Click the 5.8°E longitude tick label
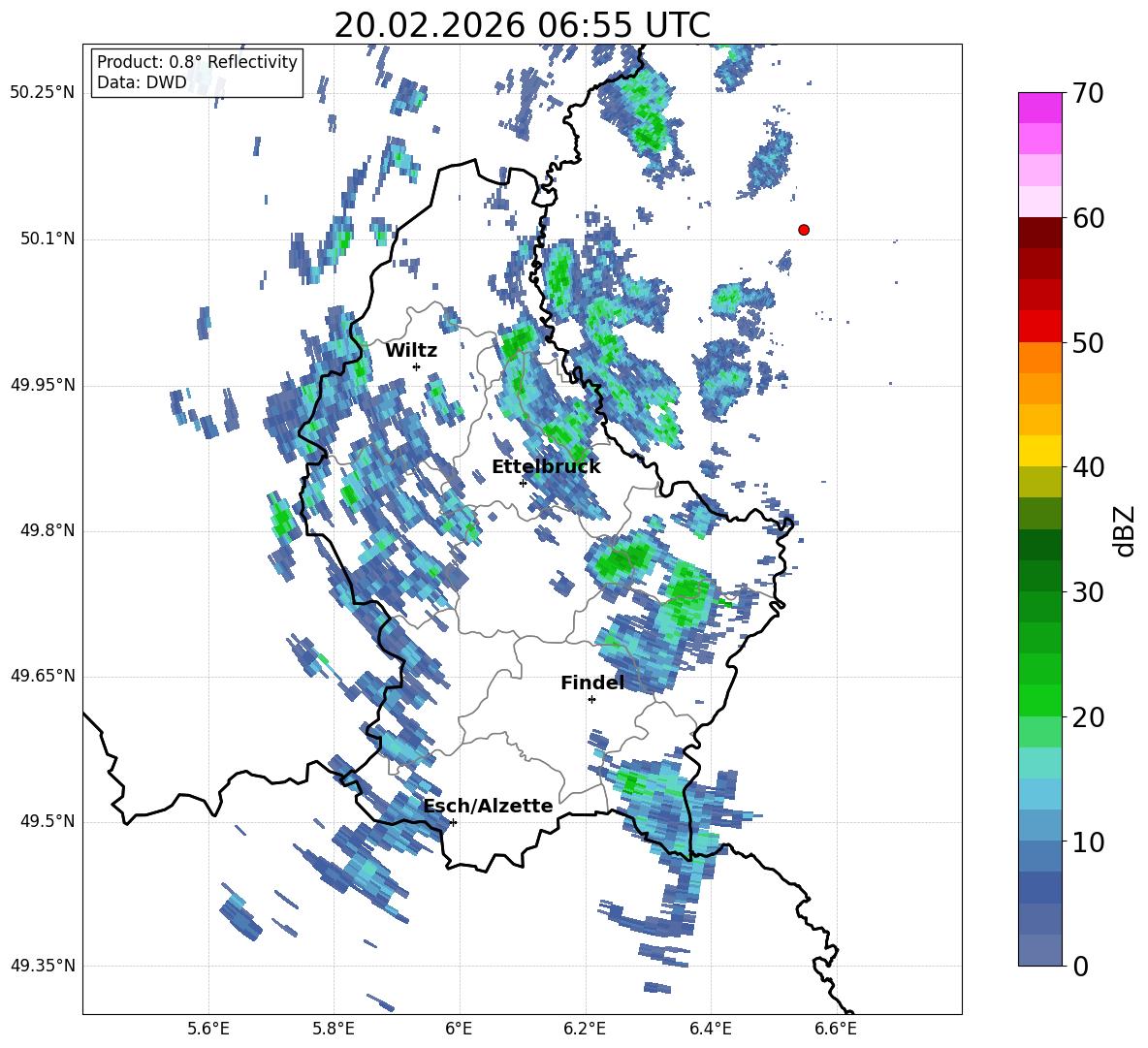 click(x=334, y=1029)
